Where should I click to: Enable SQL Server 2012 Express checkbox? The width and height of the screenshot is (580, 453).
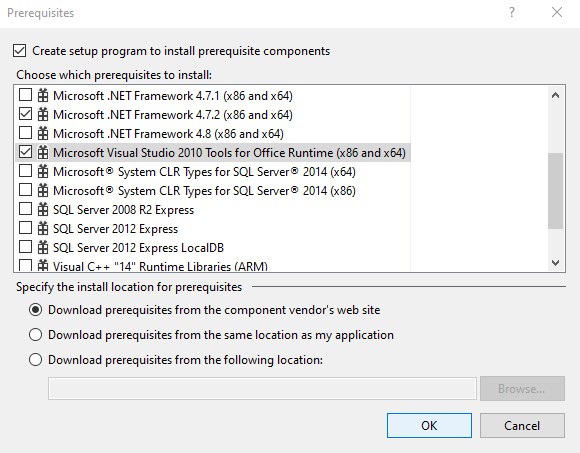[25, 227]
